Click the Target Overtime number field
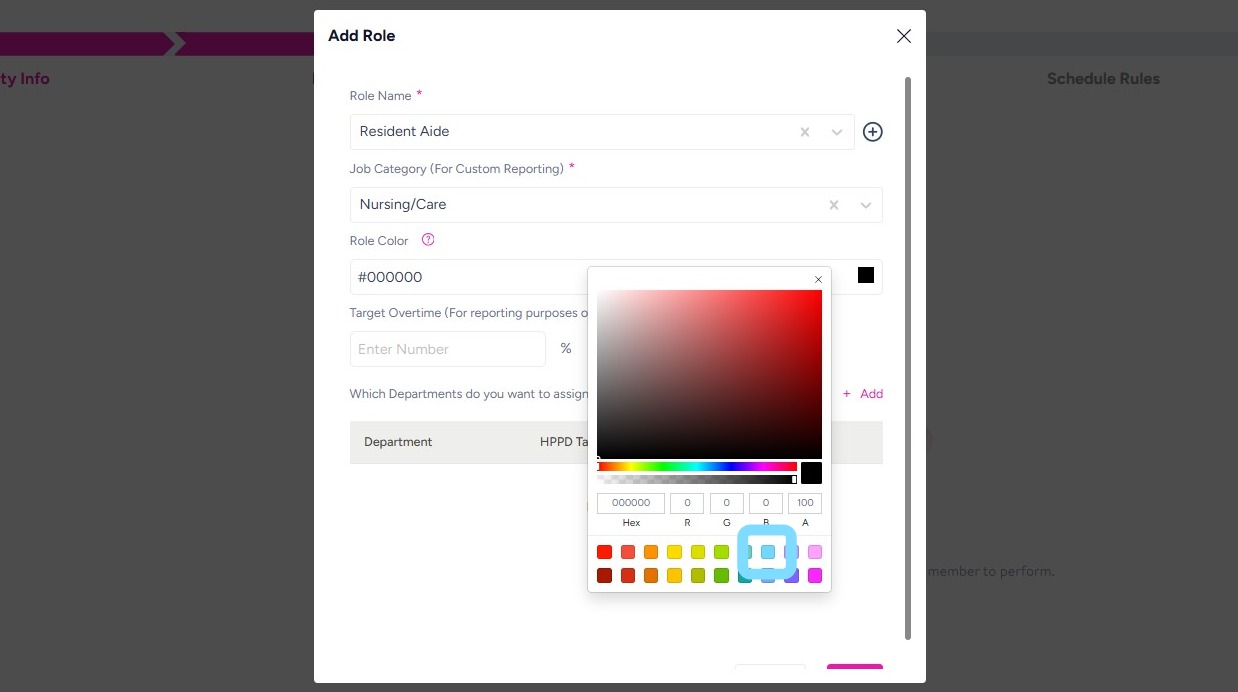This screenshot has width=1238, height=692. click(447, 349)
